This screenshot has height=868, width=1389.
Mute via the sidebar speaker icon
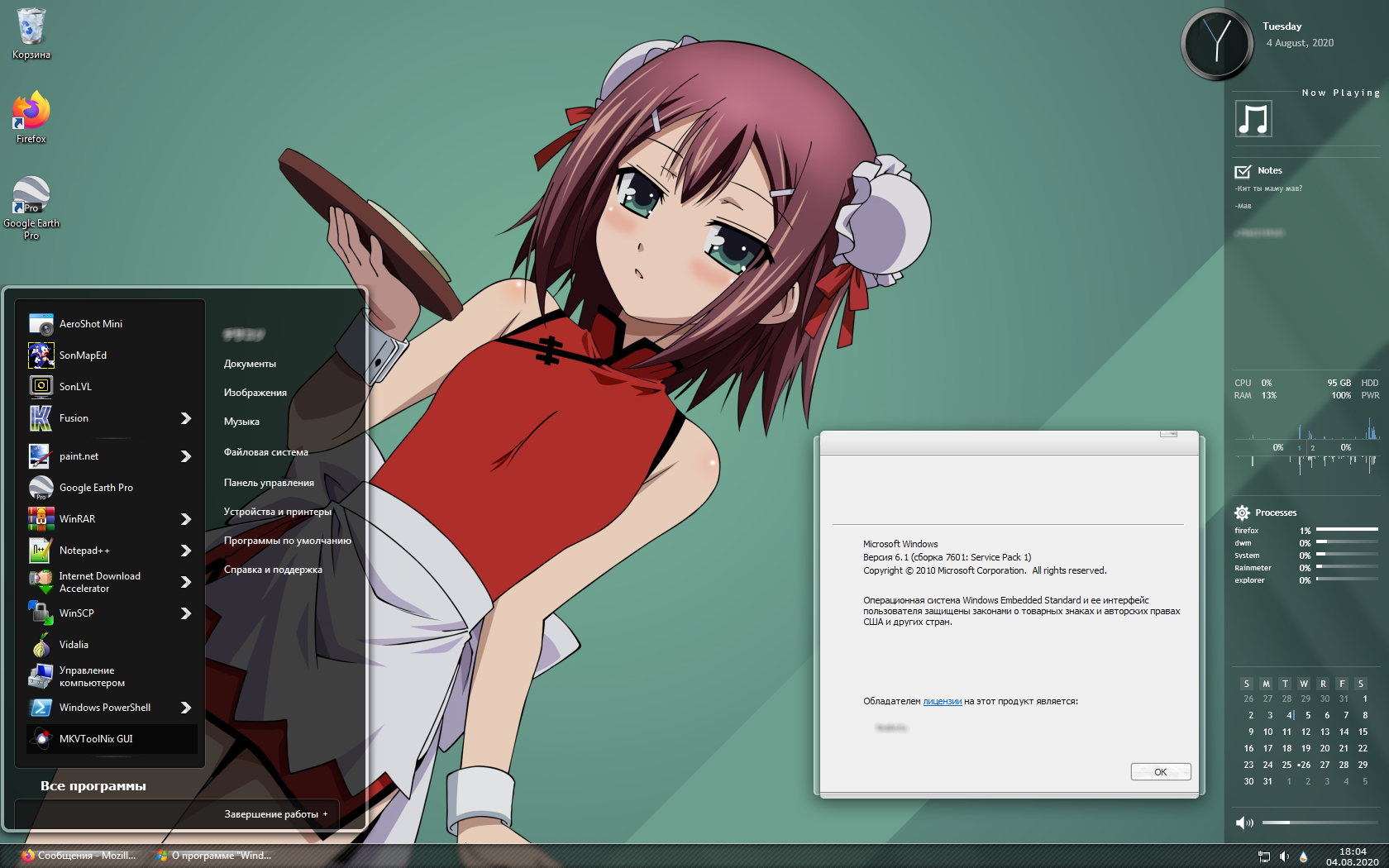(x=1244, y=823)
